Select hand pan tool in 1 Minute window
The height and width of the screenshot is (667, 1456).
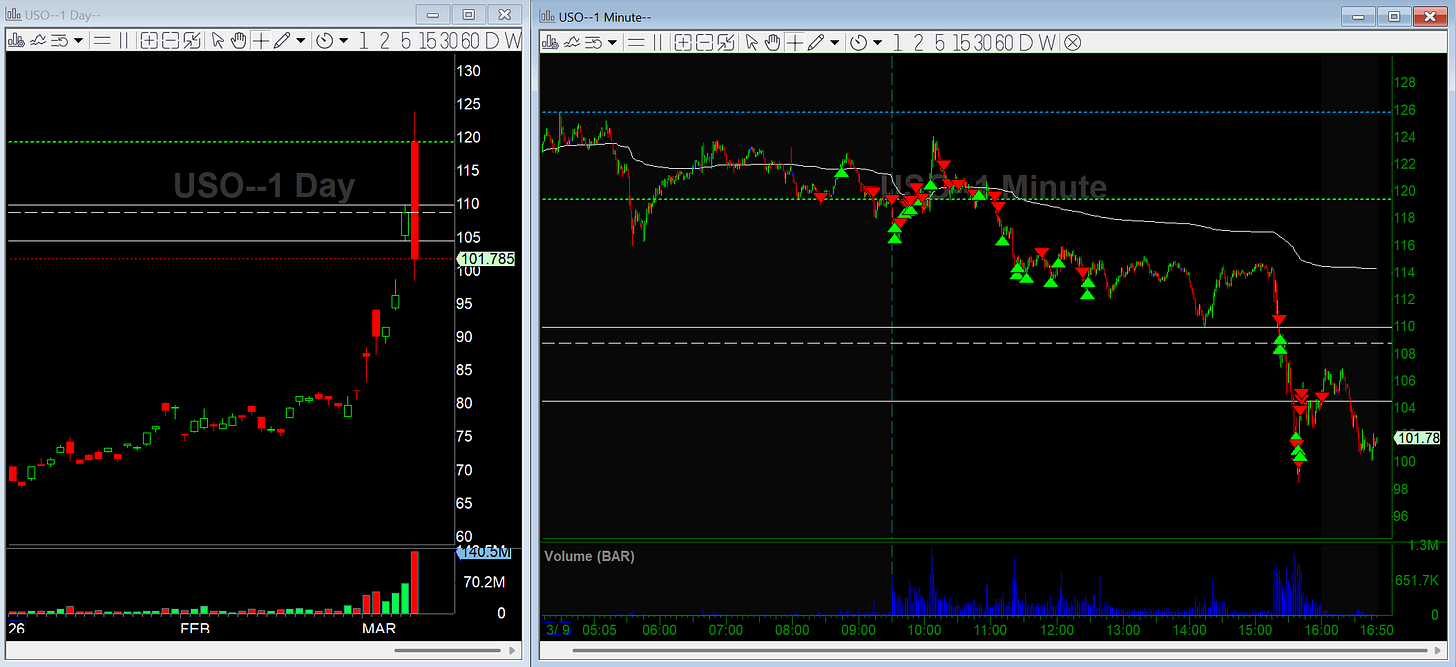pos(773,42)
